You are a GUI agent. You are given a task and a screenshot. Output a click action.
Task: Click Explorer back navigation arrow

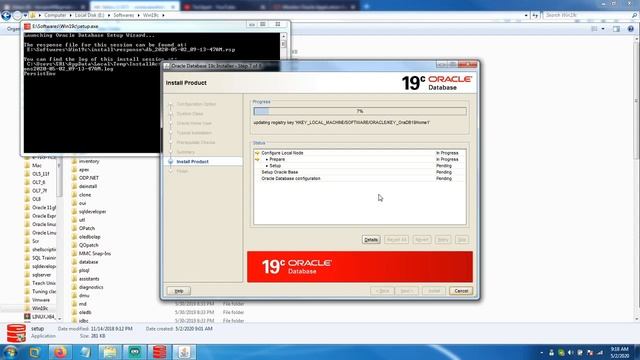point(6,15)
